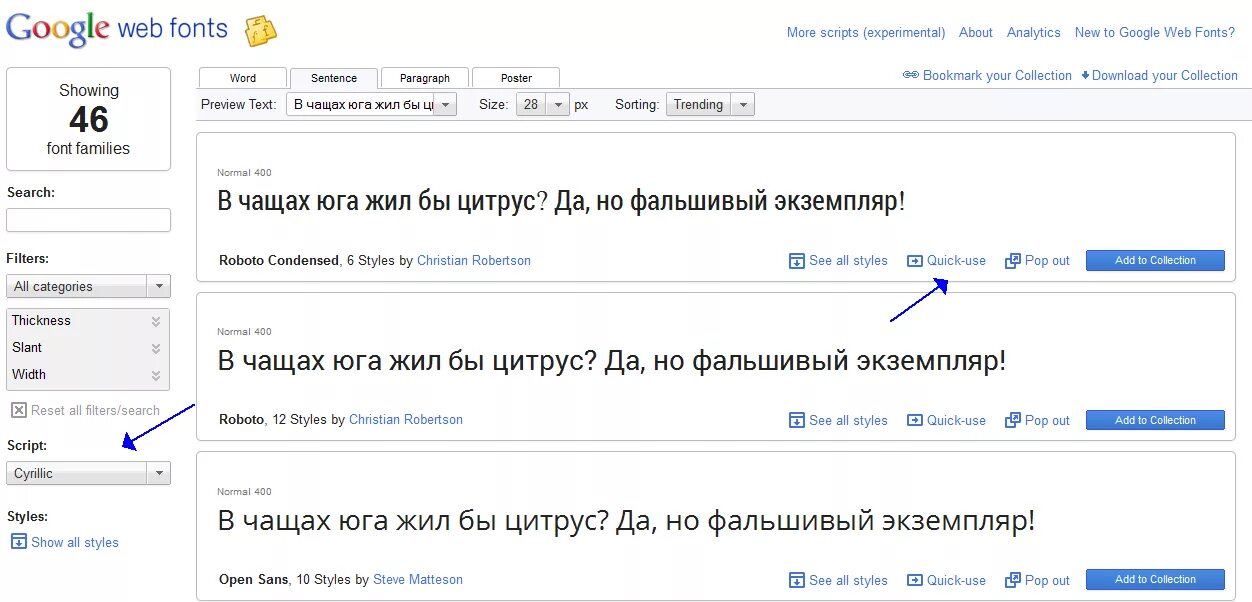Click the Download your Collection arrow icon

click(1086, 75)
